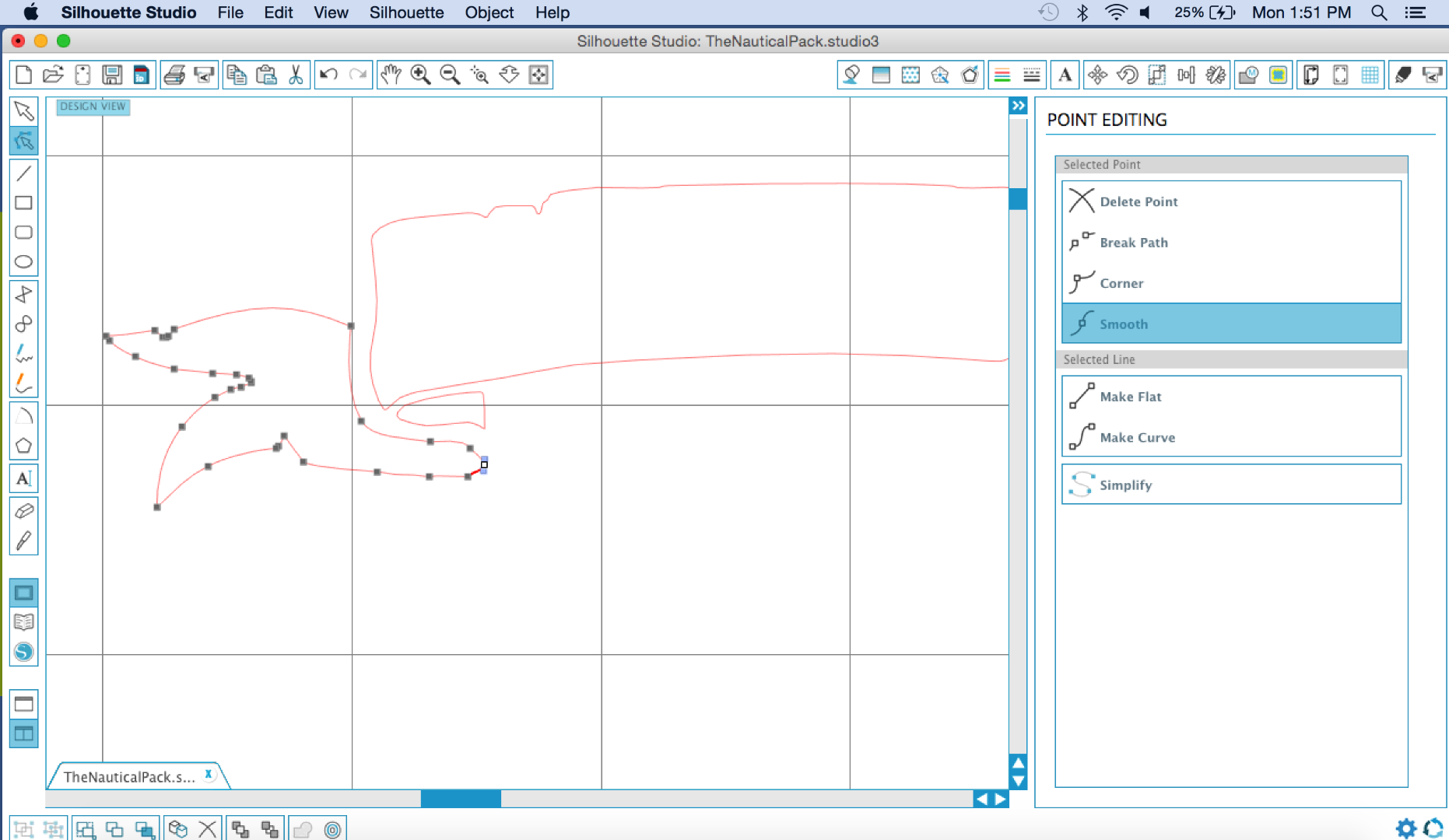Screen dimensions: 1449x840
Task: Click the Redo arrow
Action: 358,75
